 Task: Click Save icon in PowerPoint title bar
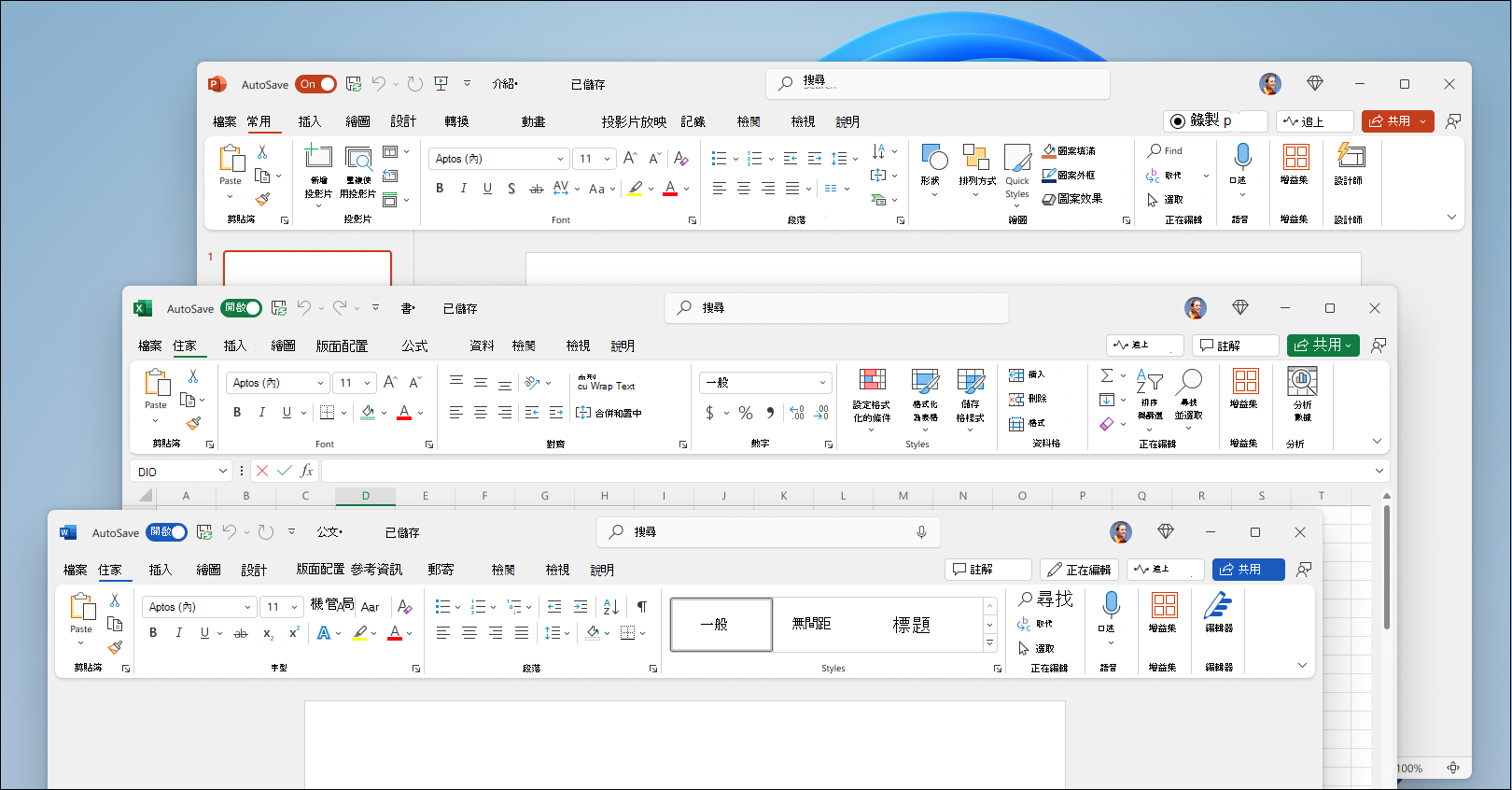point(354,84)
